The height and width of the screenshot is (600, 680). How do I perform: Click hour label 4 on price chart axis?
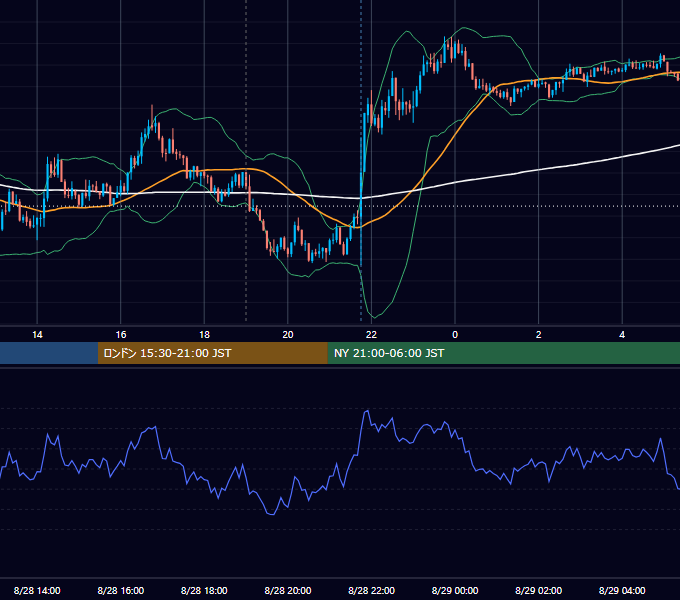(x=622, y=334)
